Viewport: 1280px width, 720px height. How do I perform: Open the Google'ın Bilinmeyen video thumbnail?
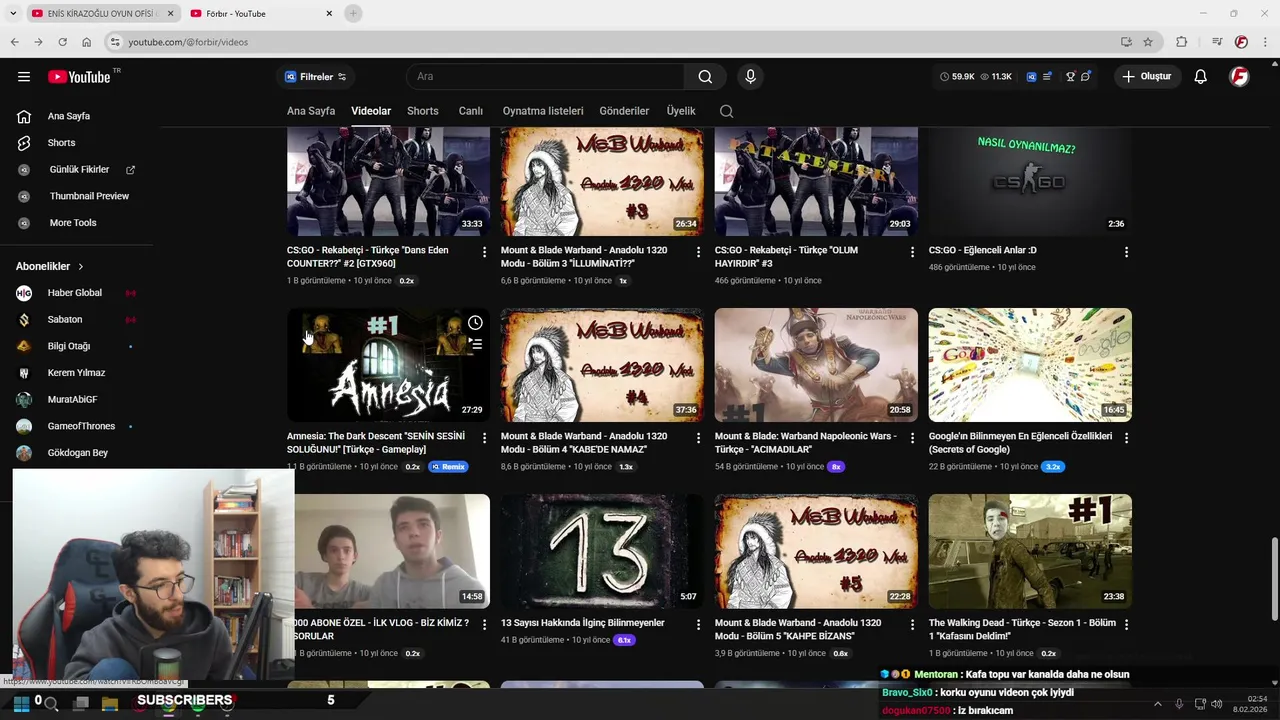coord(1030,365)
